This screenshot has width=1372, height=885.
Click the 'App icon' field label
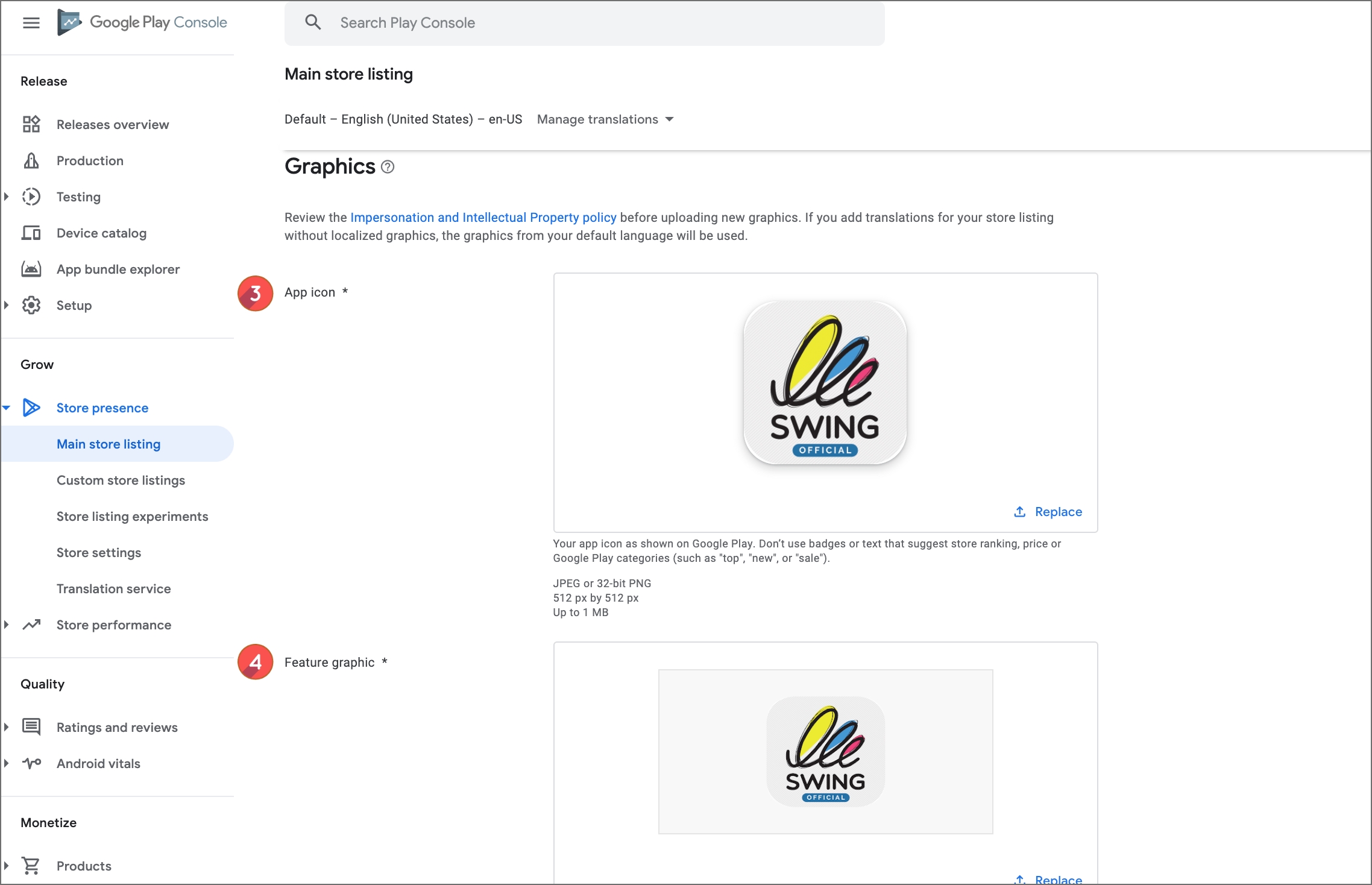click(x=310, y=292)
